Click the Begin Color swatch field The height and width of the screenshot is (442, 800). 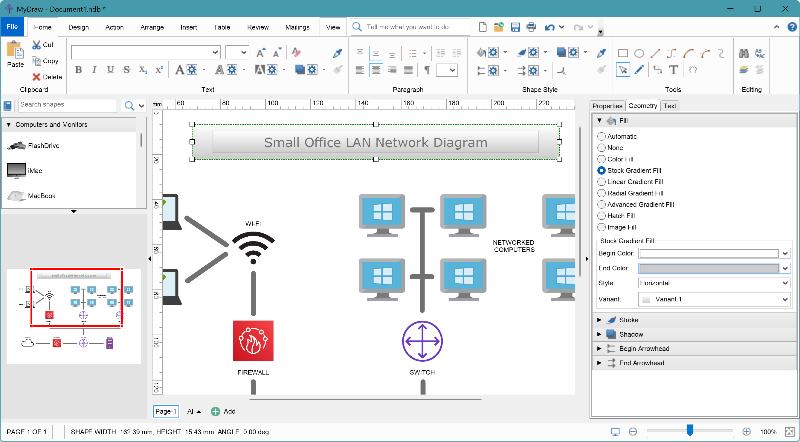tap(706, 254)
